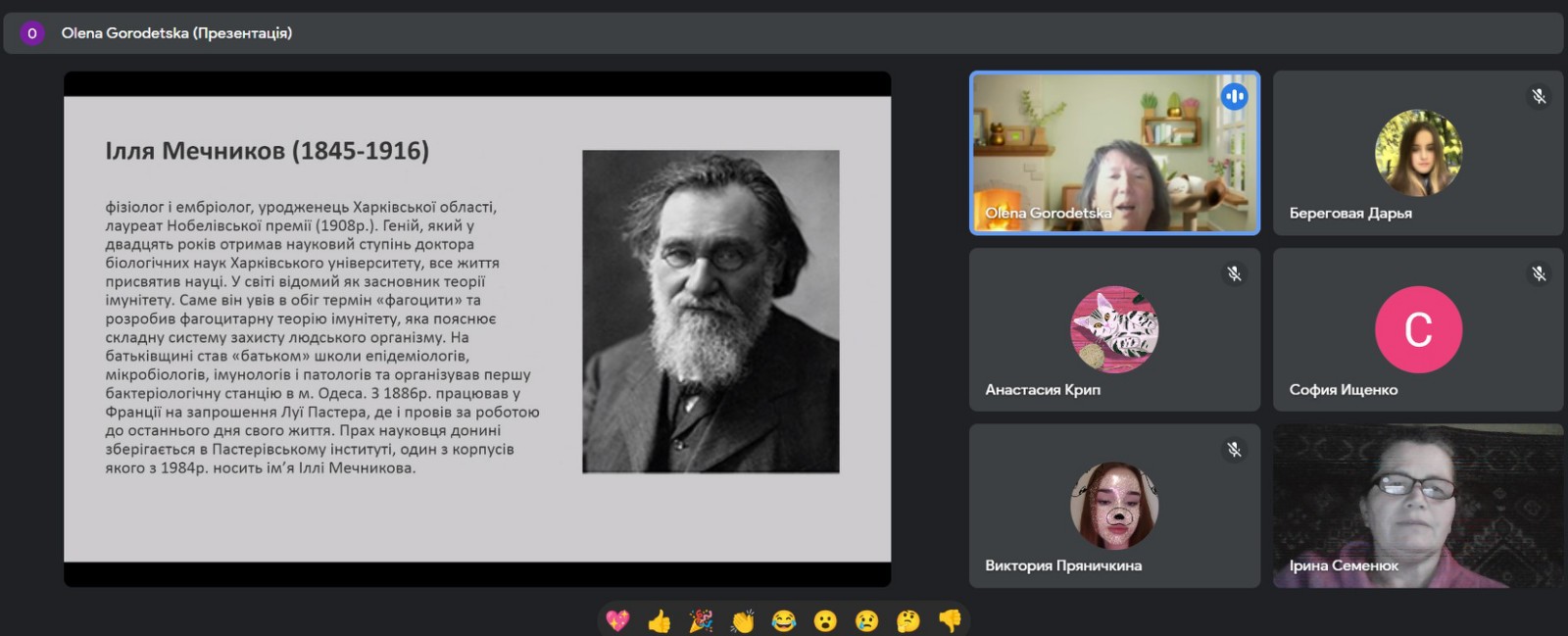
Task: Click the slide heading Ілля Мечников (1845-1916)
Action: pos(268,151)
